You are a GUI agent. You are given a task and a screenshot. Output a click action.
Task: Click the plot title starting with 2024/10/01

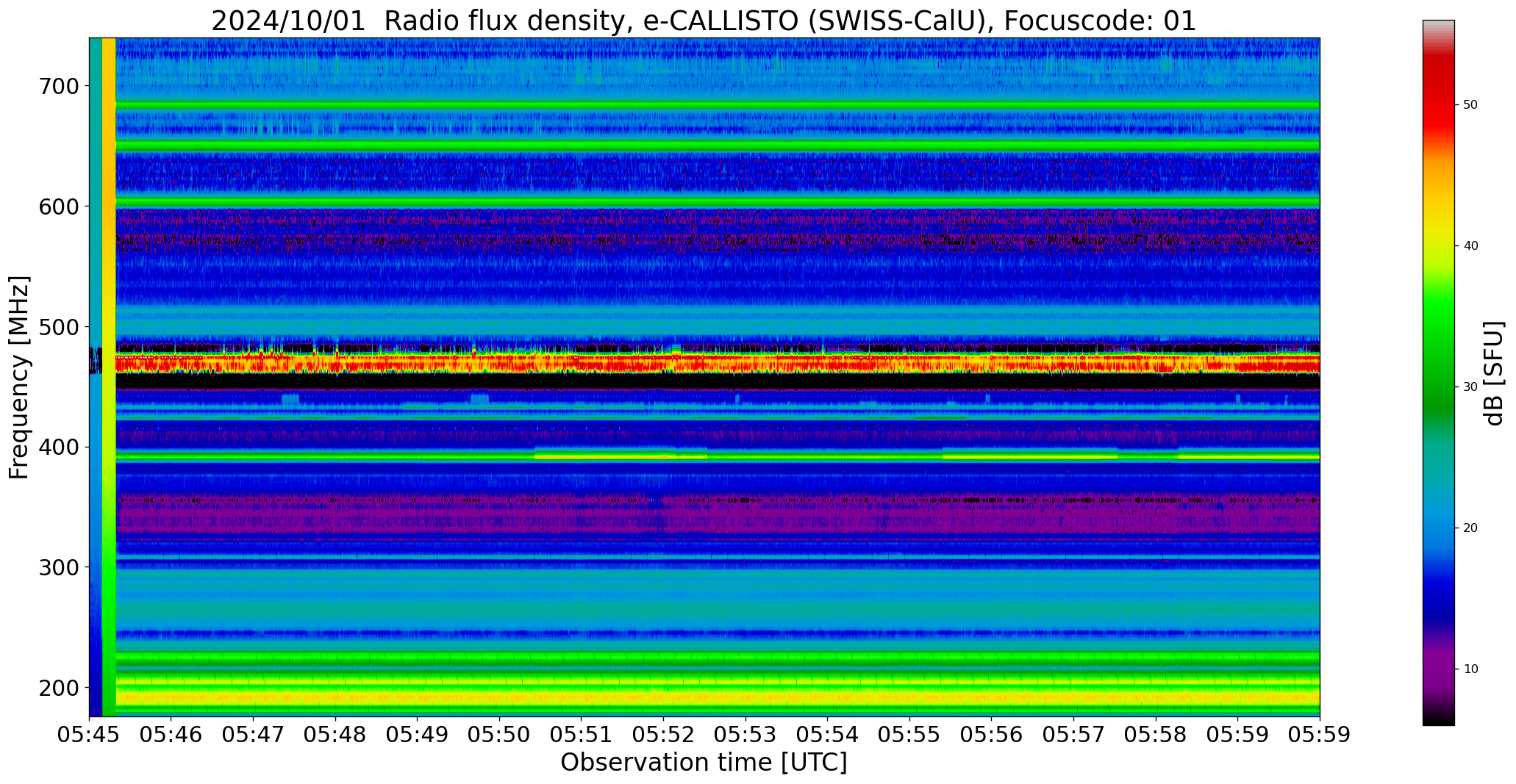704,21
